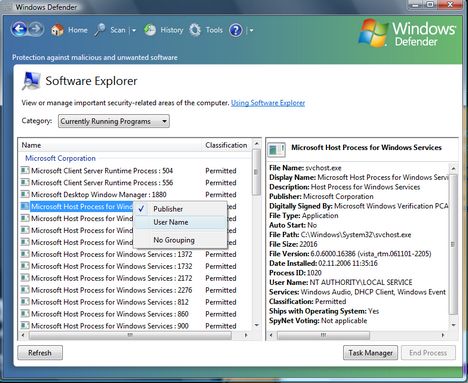Select Host Process for Windows Services : 900
468x383 pixels.
[x=110, y=326]
